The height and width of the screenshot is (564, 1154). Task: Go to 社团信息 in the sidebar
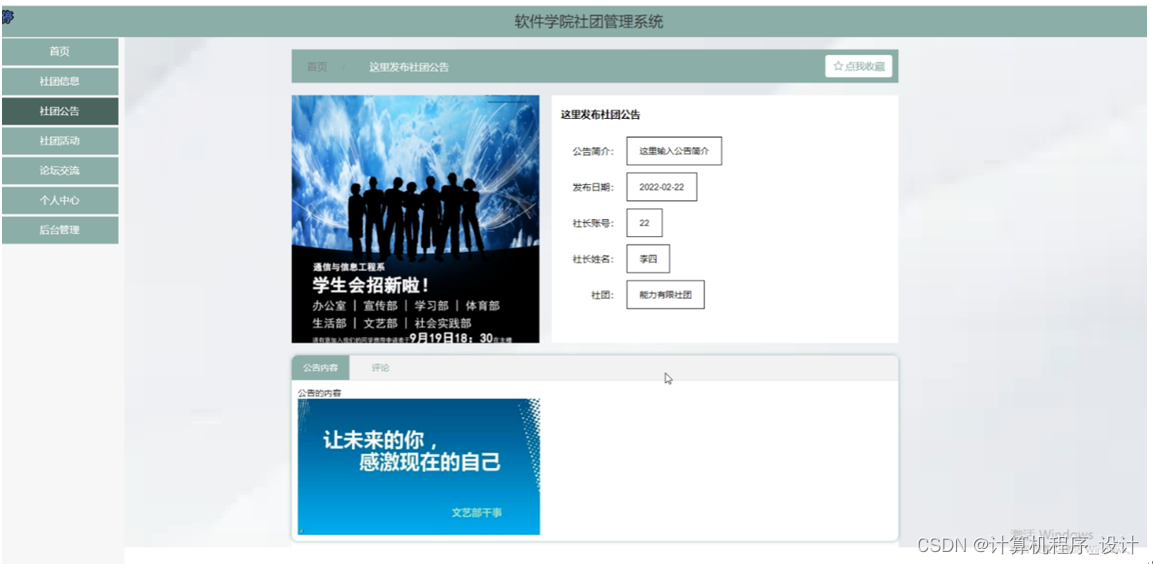[x=60, y=82]
